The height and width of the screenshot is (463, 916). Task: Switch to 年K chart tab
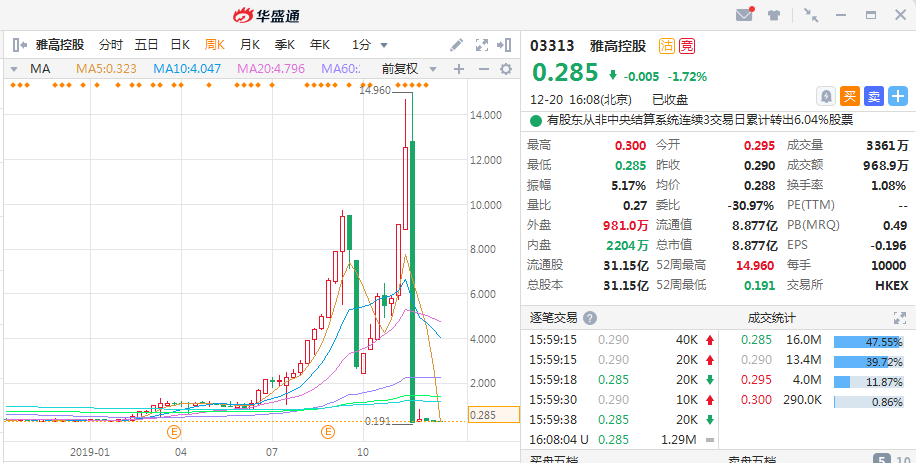(x=320, y=45)
